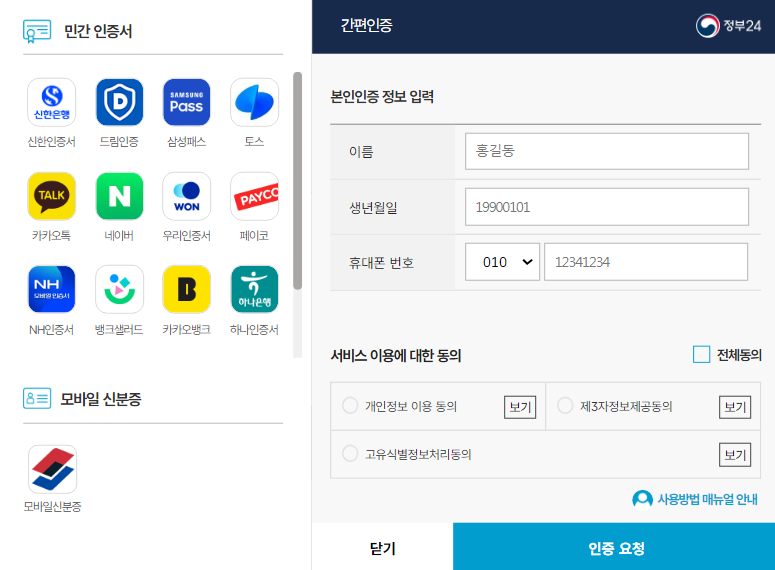Select the 개인정보 이용 동의 radio button
Image resolution: width=775 pixels, height=570 pixels.
pos(350,405)
